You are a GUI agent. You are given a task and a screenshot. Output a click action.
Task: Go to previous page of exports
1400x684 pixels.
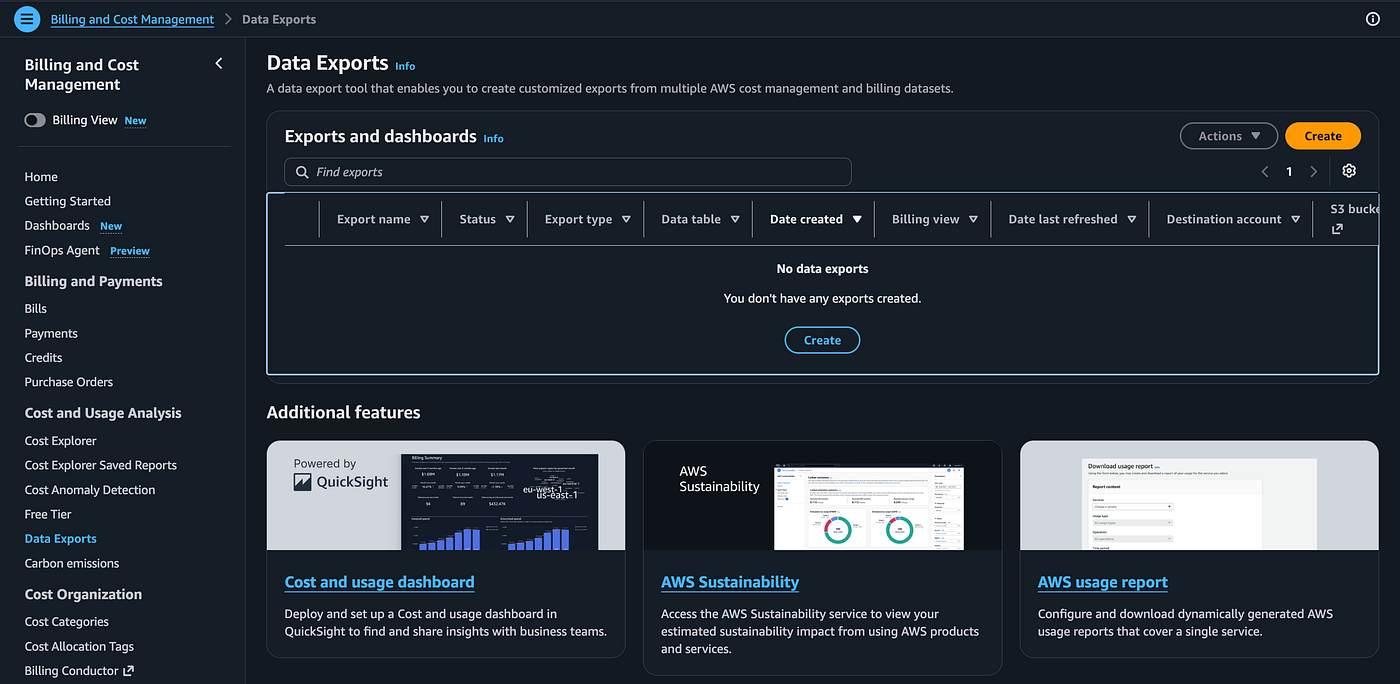coord(1265,172)
